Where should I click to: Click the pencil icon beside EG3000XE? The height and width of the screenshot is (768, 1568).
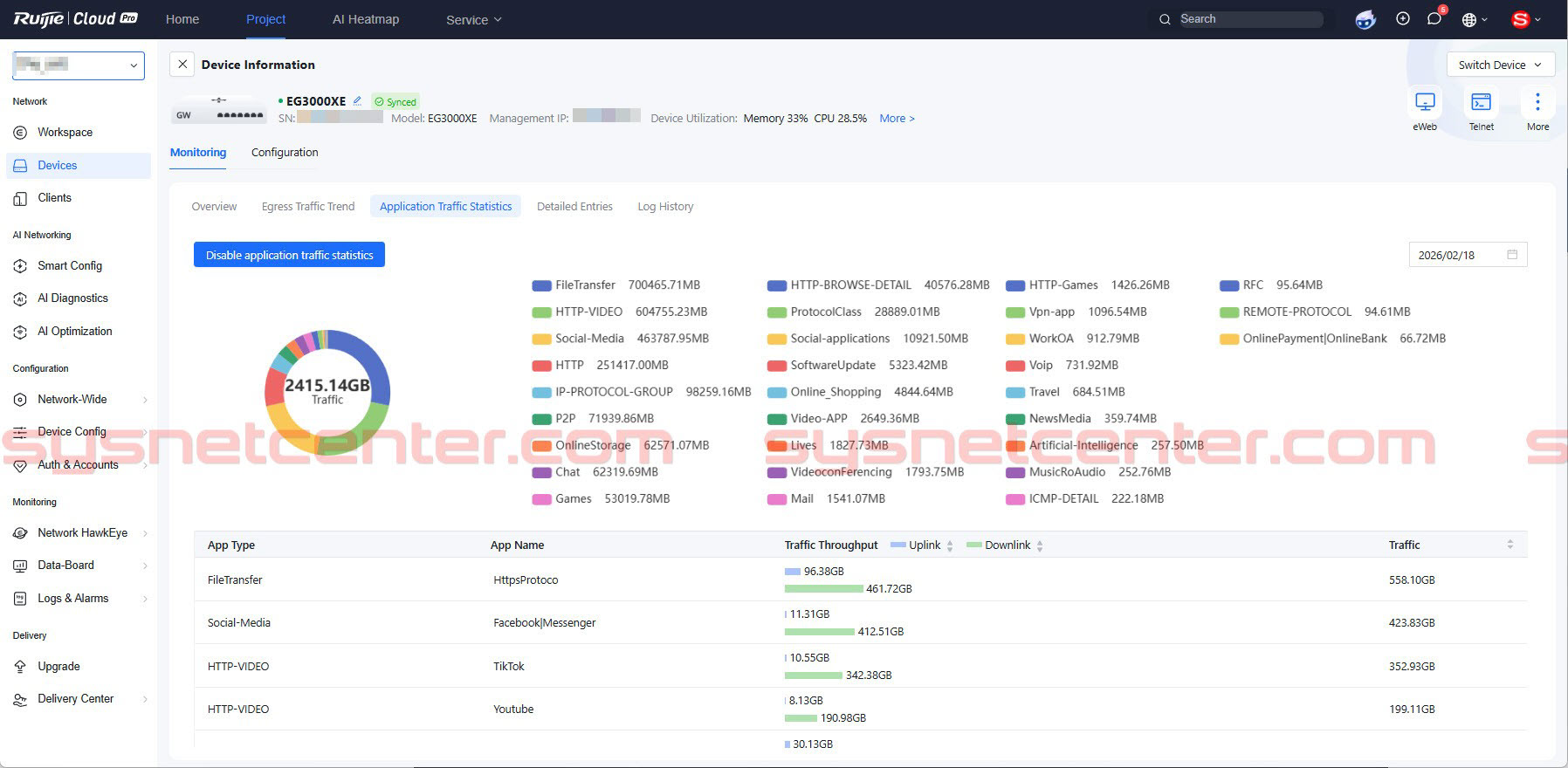coord(357,101)
